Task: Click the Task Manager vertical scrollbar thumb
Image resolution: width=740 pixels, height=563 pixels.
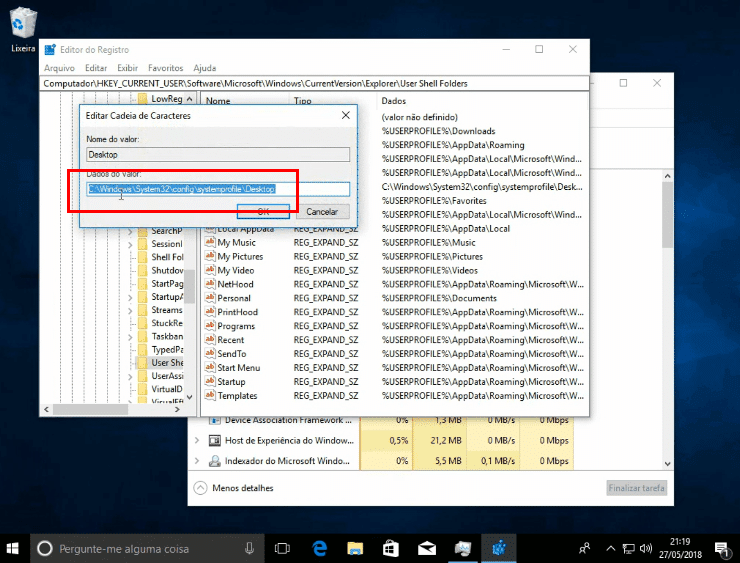Action: (x=667, y=215)
